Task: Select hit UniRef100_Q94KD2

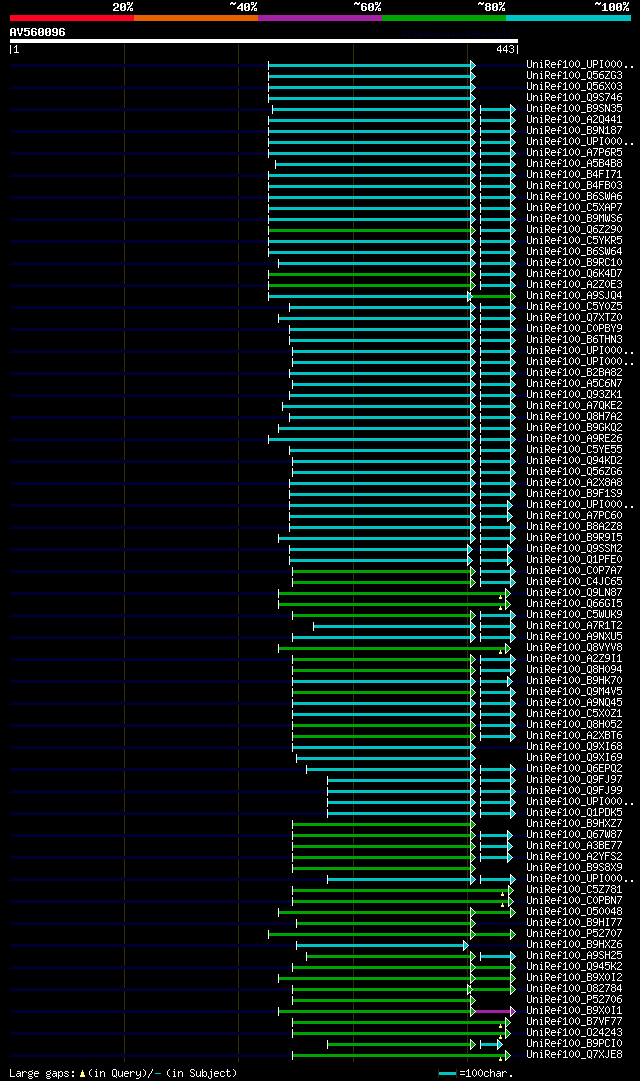Action: point(574,462)
